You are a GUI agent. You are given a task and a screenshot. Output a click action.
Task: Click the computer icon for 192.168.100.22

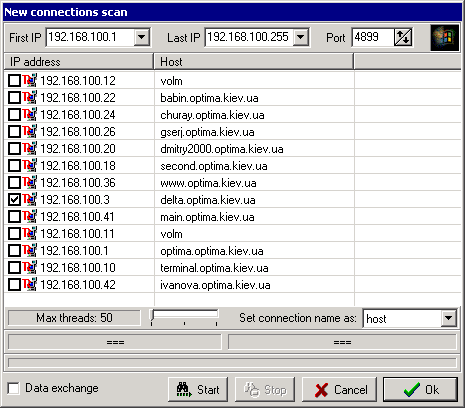[x=30, y=97]
